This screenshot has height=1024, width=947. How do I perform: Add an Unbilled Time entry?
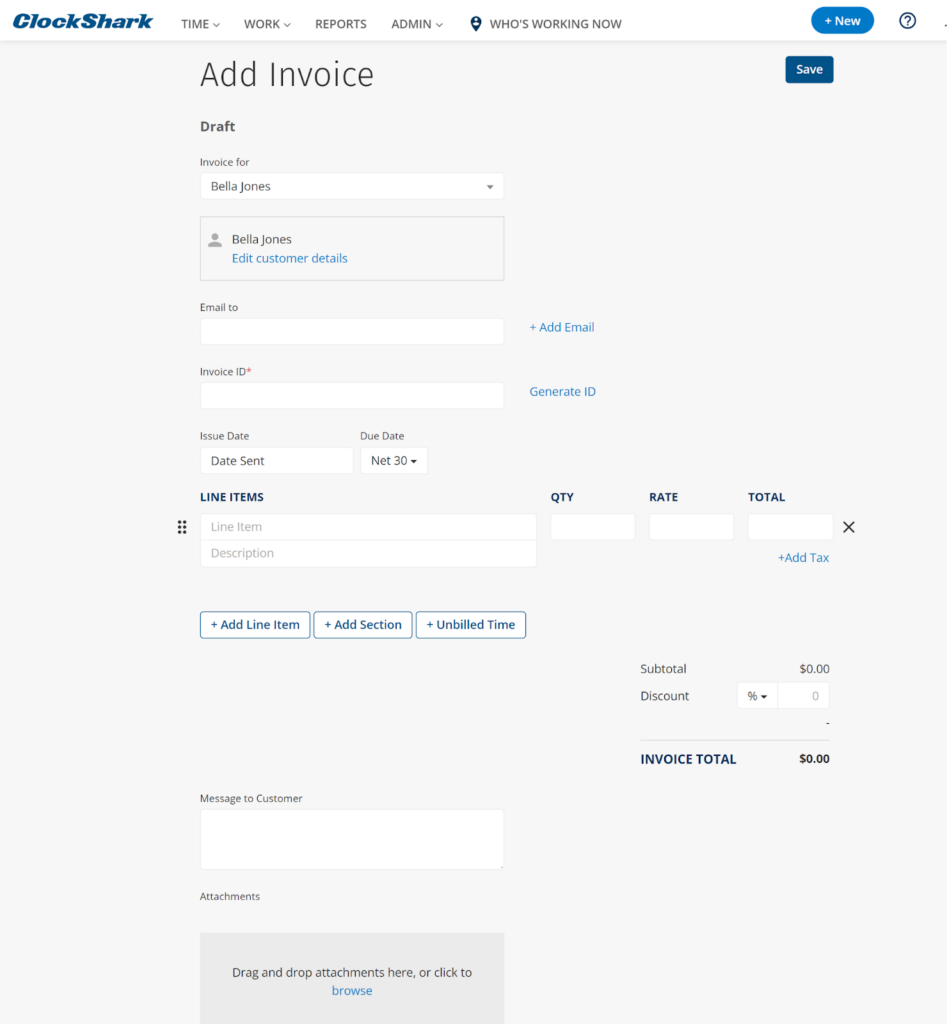tap(470, 625)
